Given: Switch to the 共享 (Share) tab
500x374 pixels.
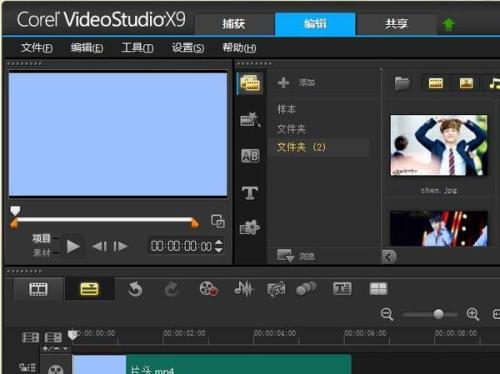Looking at the screenshot, I should pos(396,24).
